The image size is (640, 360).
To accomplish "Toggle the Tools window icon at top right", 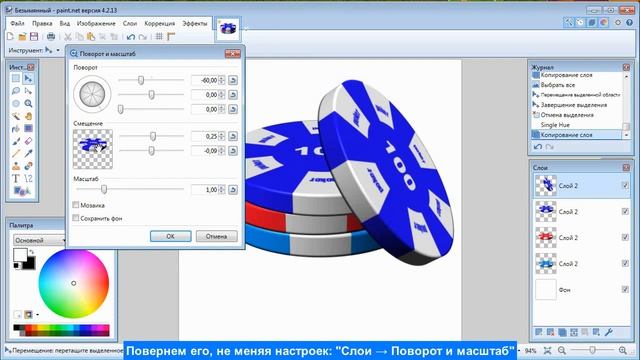I will point(568,23).
